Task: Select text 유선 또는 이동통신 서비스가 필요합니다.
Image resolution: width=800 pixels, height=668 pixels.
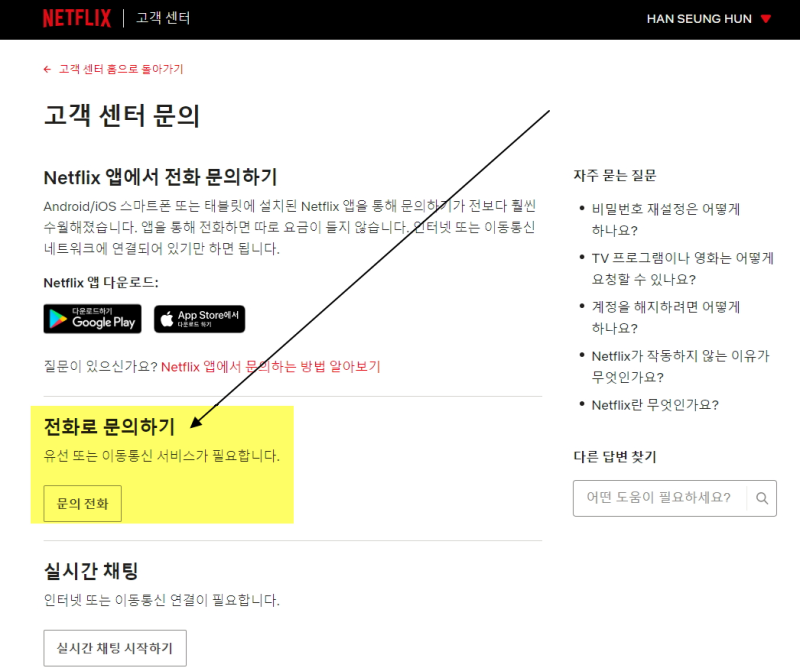Action: [x=162, y=456]
